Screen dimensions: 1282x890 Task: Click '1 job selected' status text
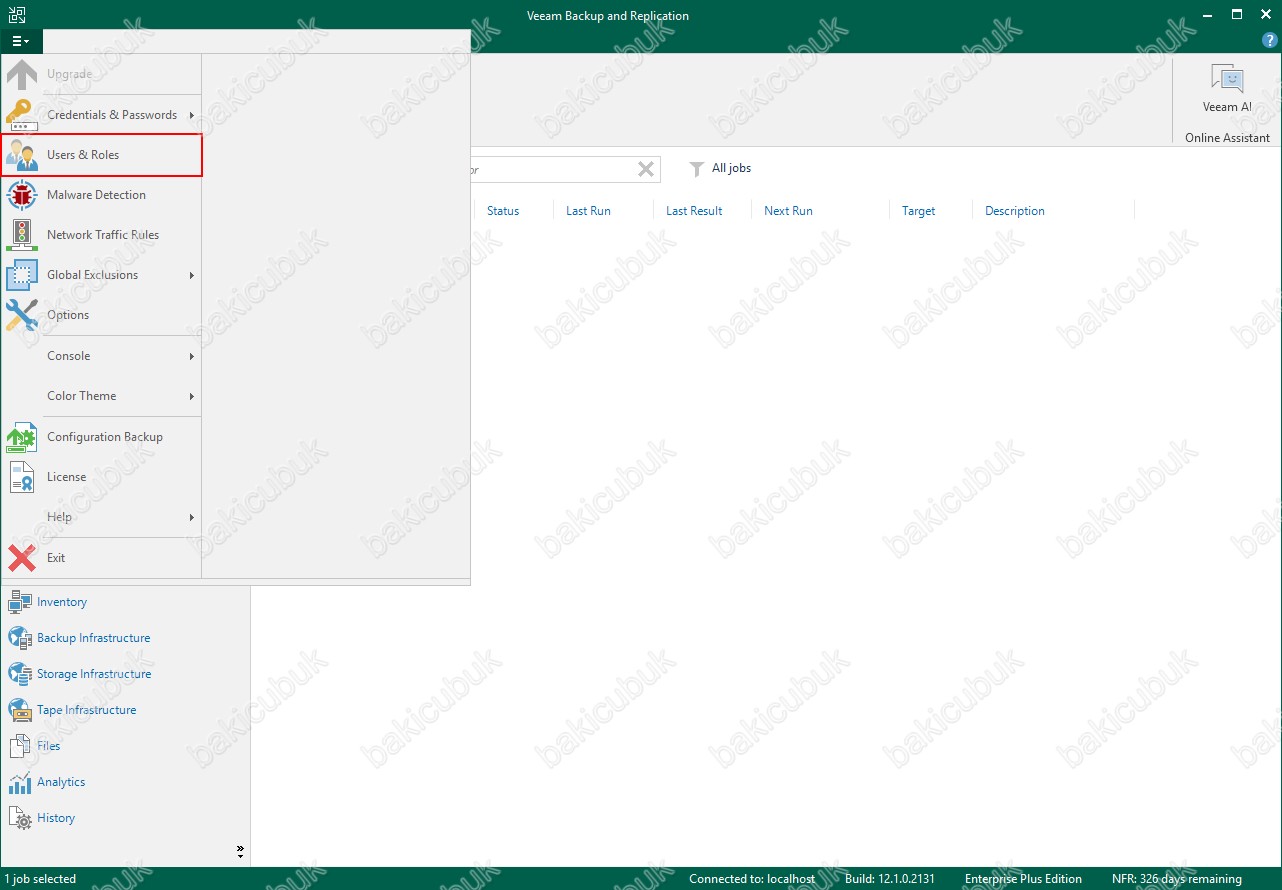pyautogui.click(x=40, y=879)
